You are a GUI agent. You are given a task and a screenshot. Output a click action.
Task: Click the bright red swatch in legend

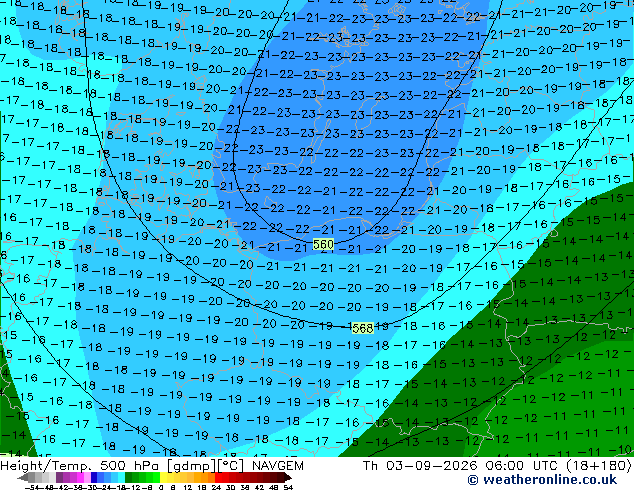pos(218,477)
